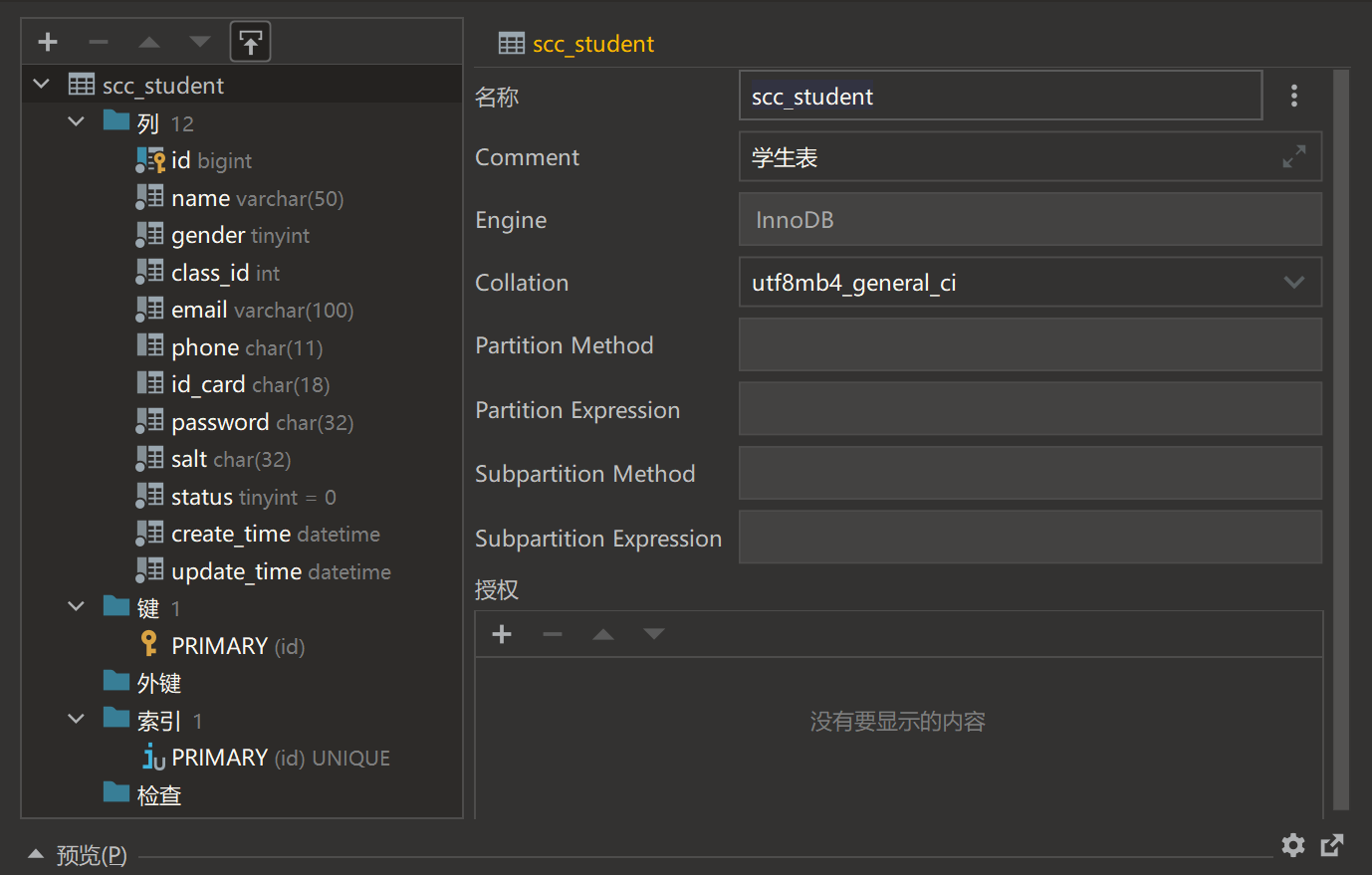Click the 列 folder icon
Viewport: 1372px width, 875px height.
pyautogui.click(x=116, y=121)
